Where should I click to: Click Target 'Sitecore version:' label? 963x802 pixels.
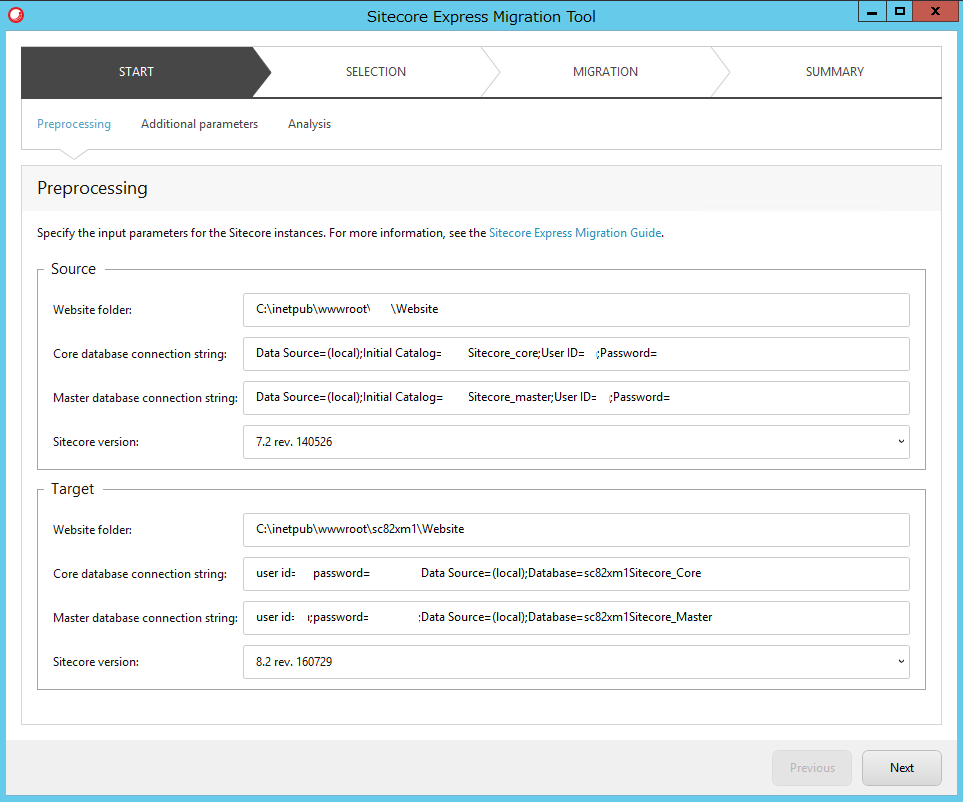96,662
